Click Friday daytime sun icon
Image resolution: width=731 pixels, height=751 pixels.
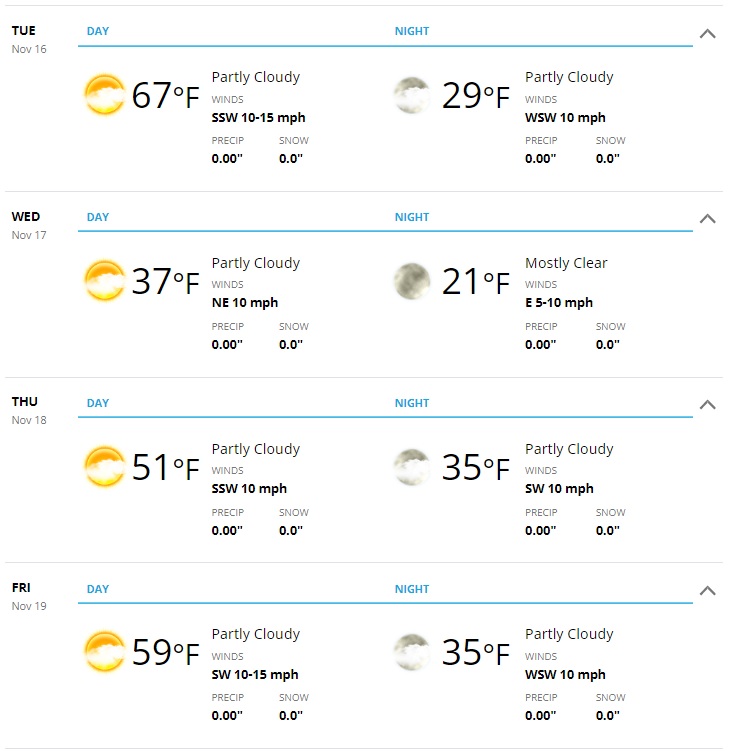pyautogui.click(x=104, y=651)
